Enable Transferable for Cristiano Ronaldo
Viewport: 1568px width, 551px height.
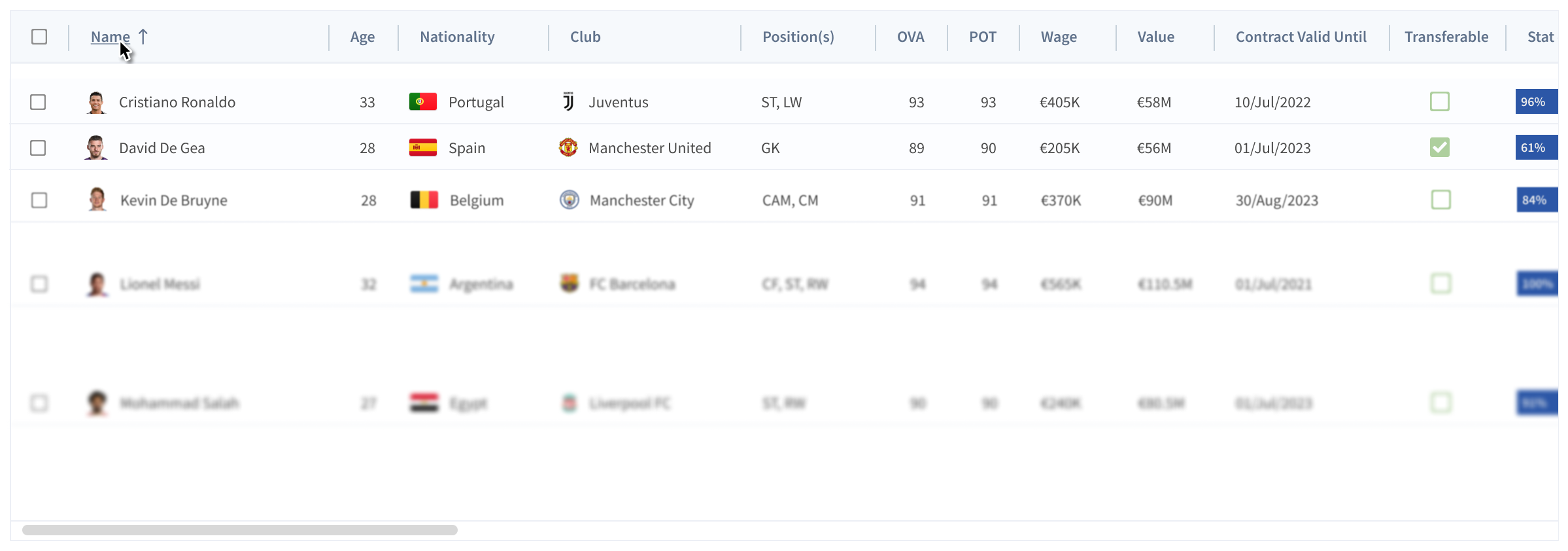(x=1440, y=101)
